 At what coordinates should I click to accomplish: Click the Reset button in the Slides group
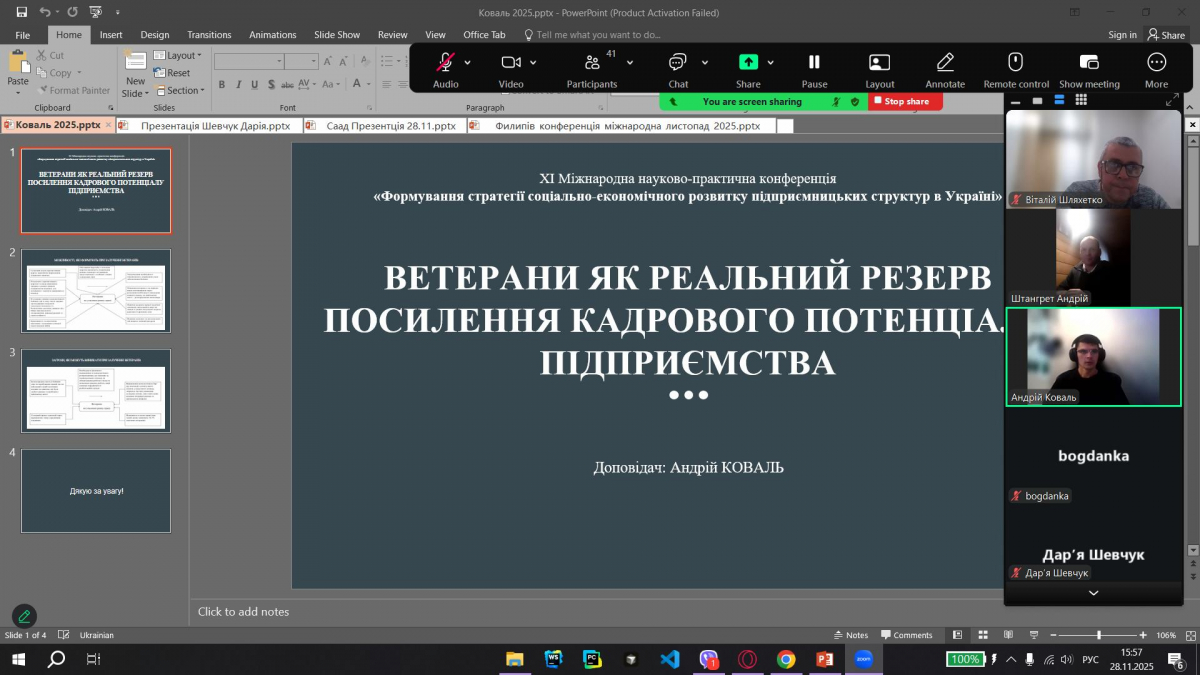click(x=178, y=74)
